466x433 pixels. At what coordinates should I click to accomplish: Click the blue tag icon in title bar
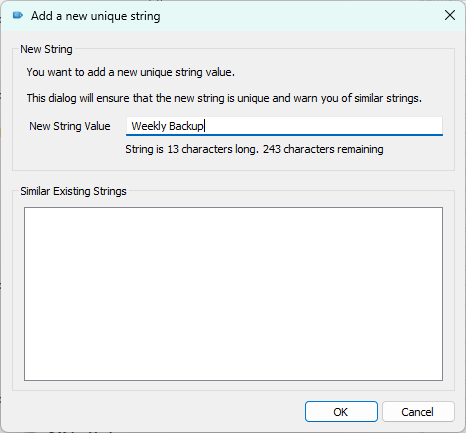pyautogui.click(x=17, y=15)
